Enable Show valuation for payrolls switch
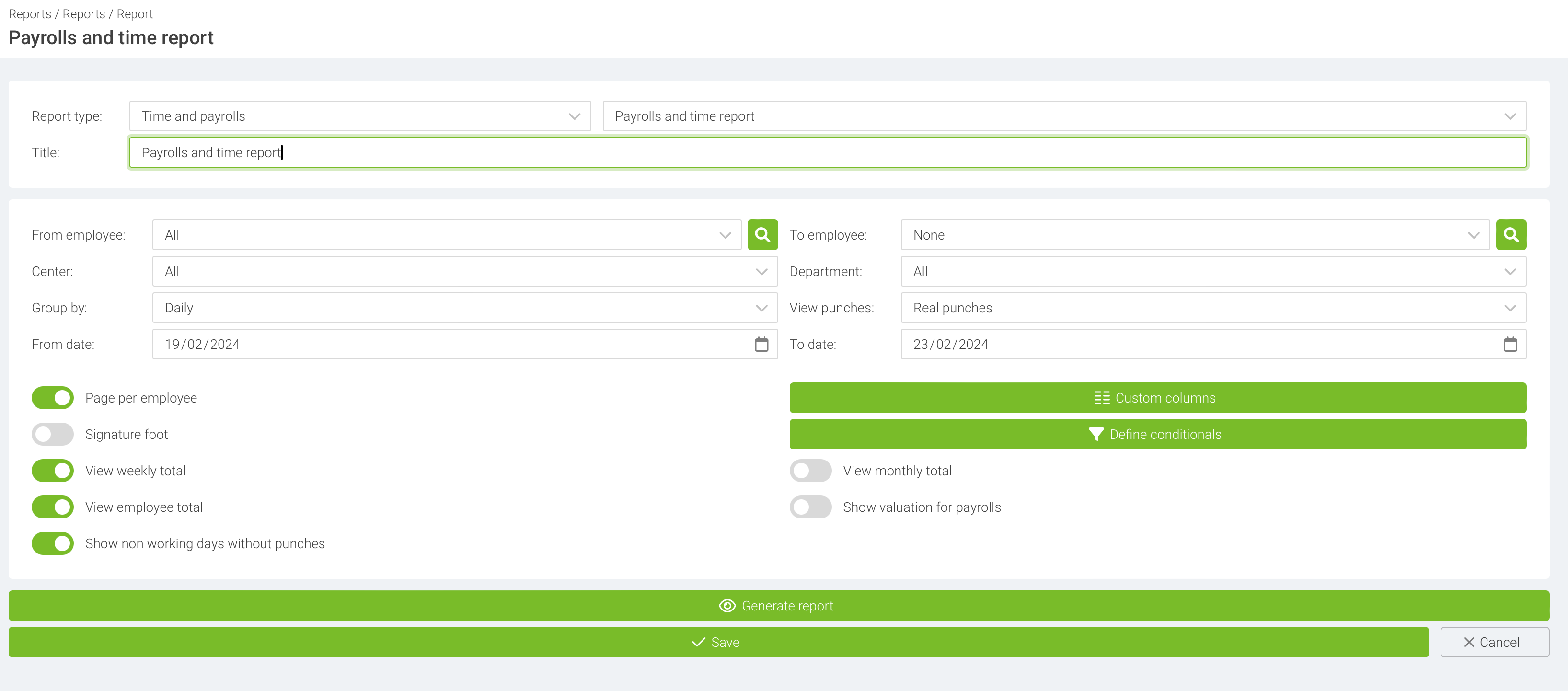This screenshot has width=1568, height=691. click(x=810, y=508)
